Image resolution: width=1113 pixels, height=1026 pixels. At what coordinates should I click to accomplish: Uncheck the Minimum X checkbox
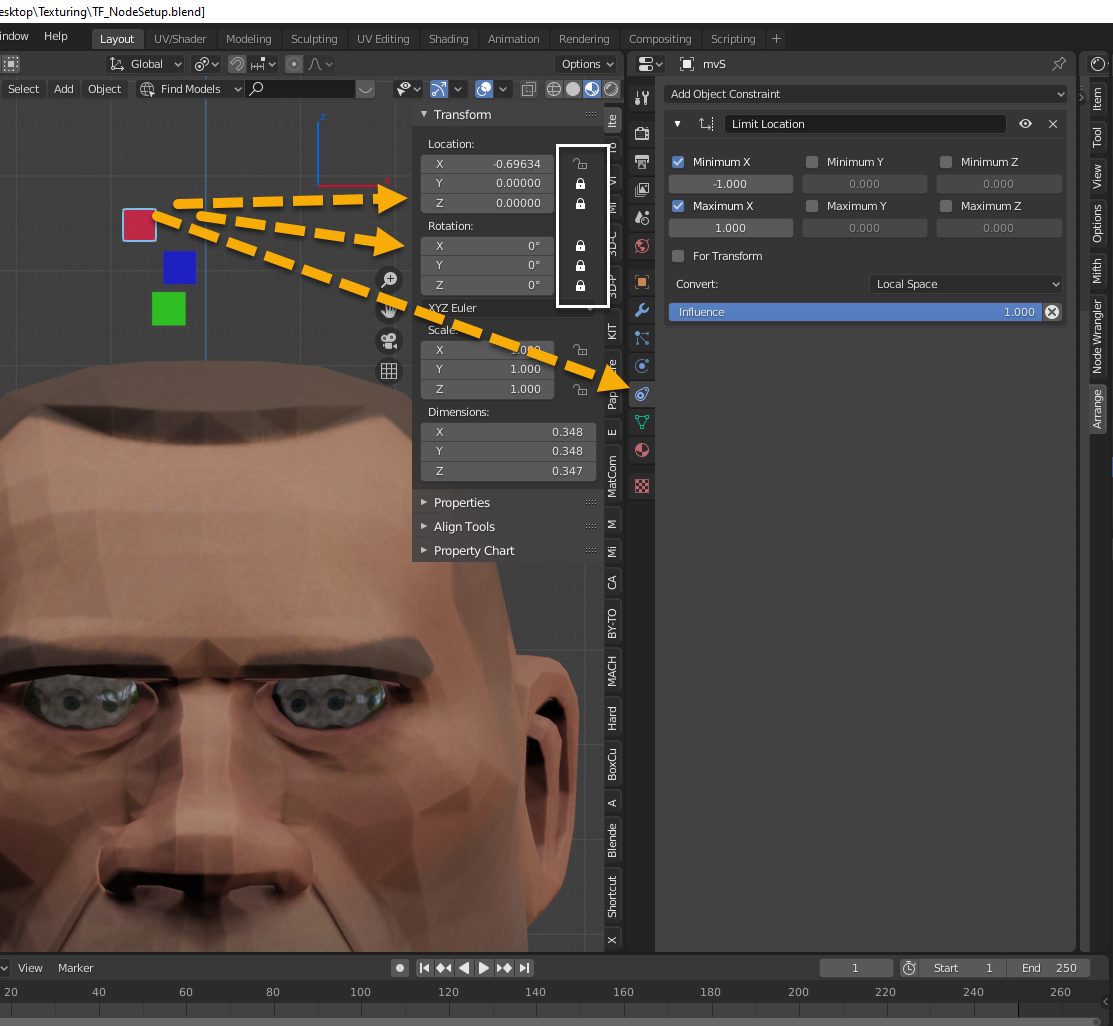point(678,162)
